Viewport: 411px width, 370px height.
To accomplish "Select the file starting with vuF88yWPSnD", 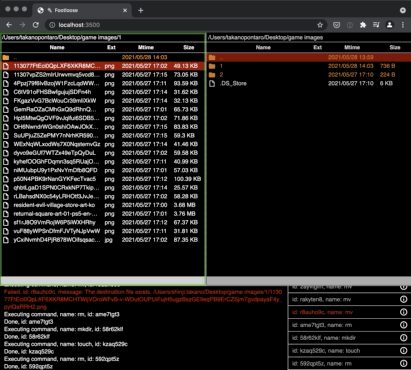I will pos(103,231).
